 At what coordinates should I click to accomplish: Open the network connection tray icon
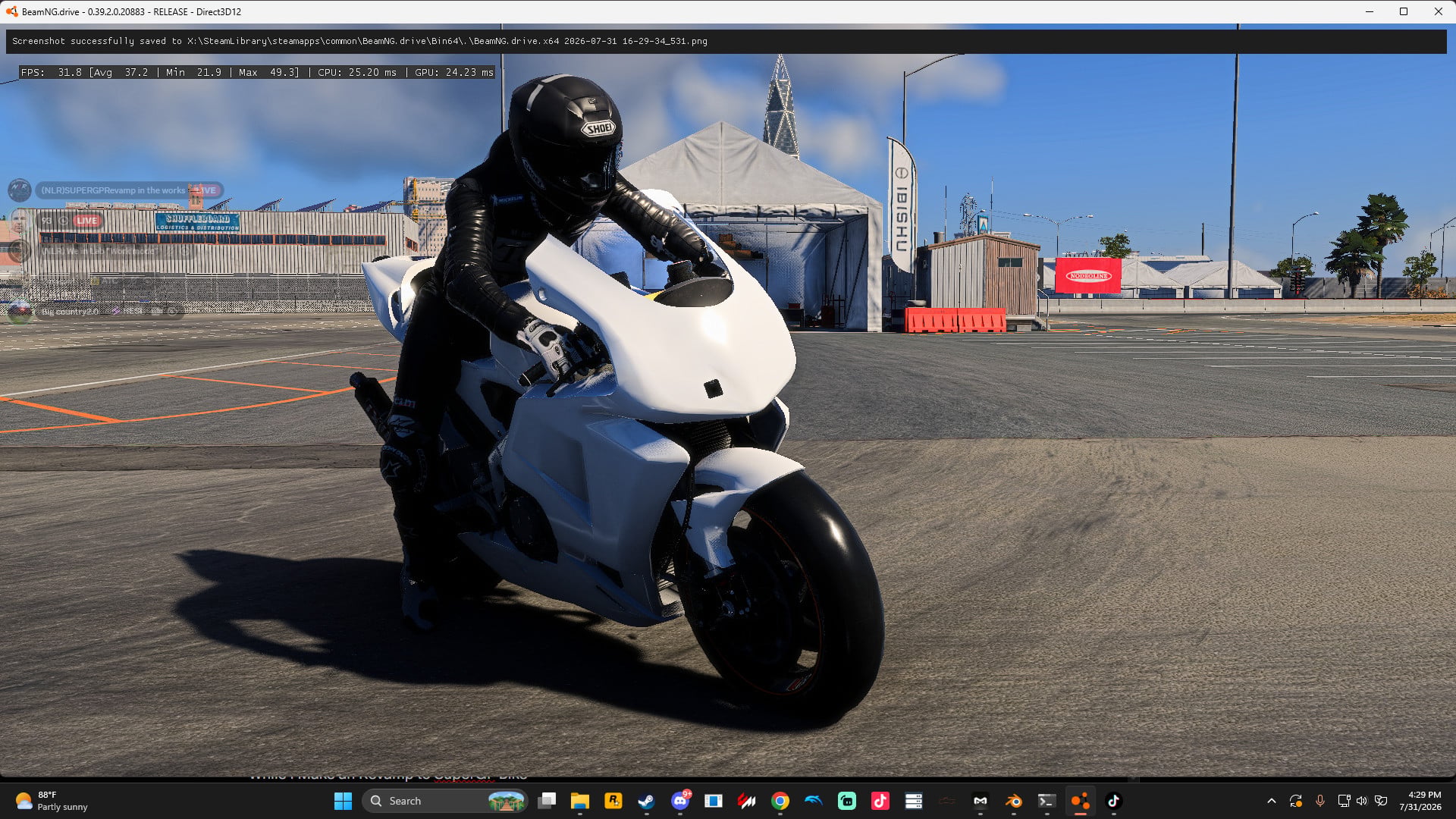(1344, 801)
